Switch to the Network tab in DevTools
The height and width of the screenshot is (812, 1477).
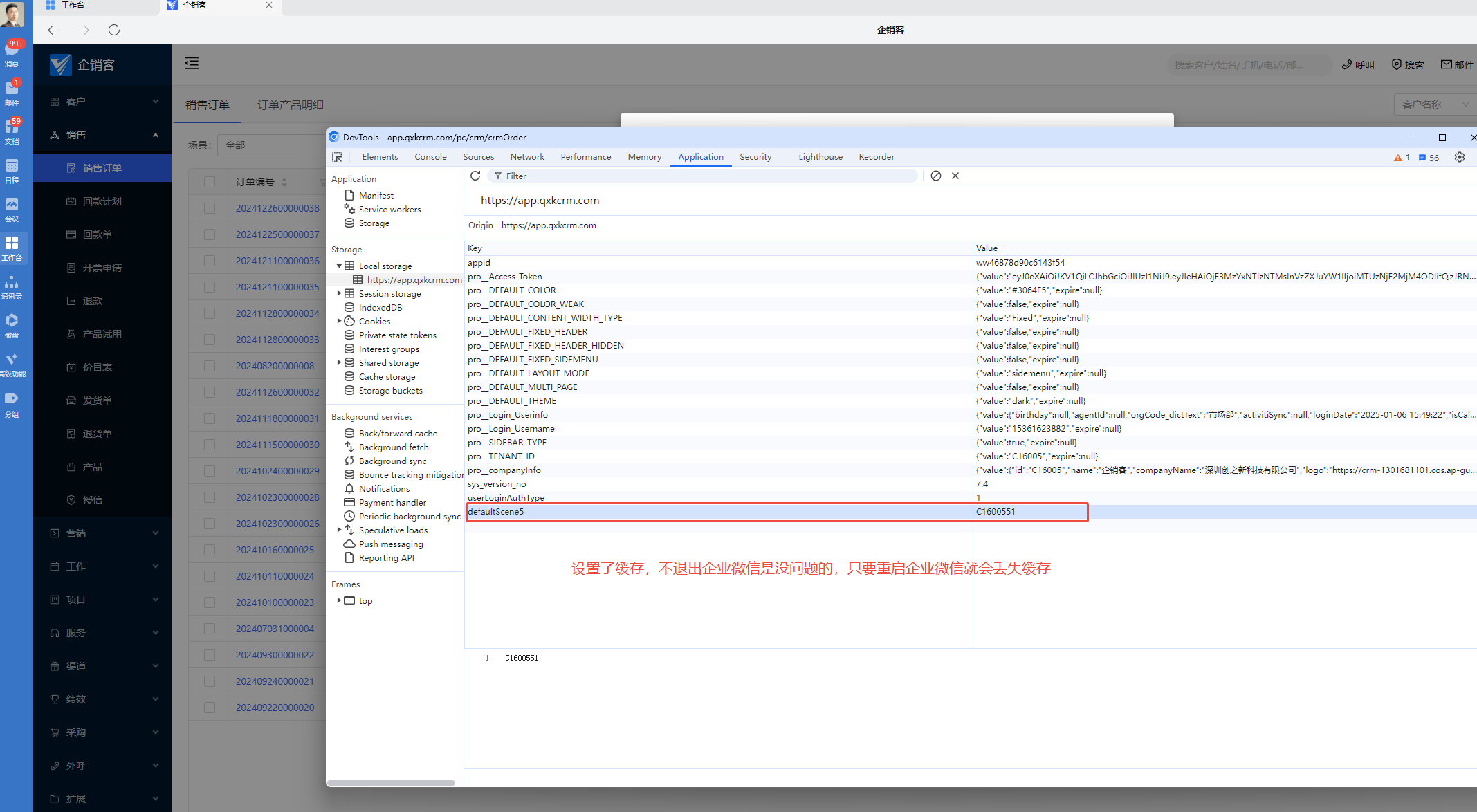[527, 157]
